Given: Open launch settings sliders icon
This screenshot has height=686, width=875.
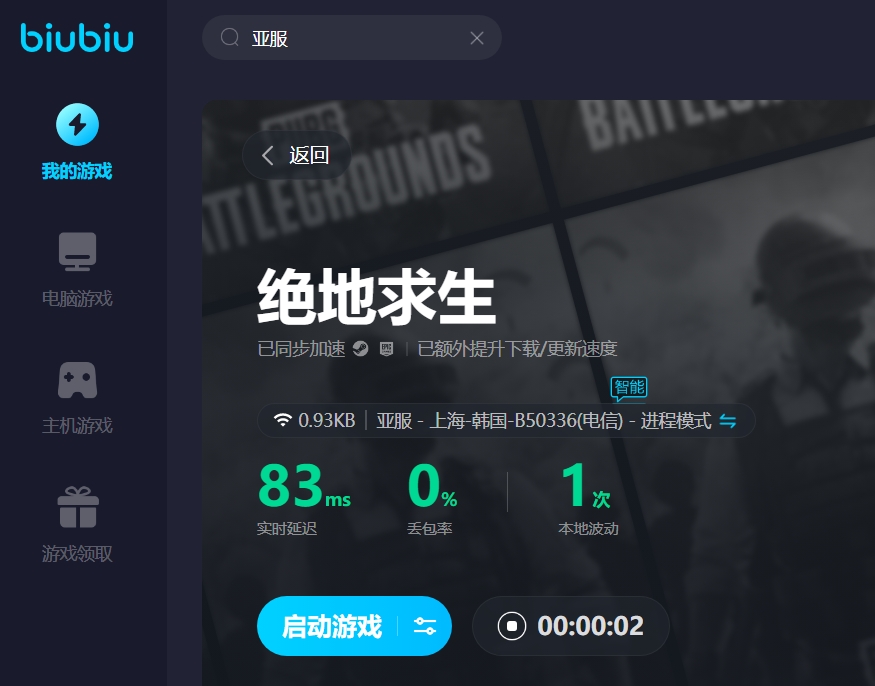Looking at the screenshot, I should click(x=425, y=626).
